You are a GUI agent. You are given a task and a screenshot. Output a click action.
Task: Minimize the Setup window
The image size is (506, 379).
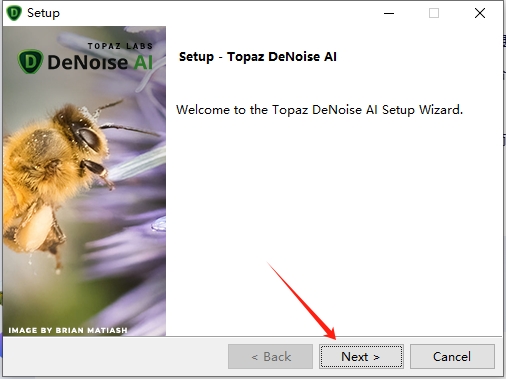(389, 13)
